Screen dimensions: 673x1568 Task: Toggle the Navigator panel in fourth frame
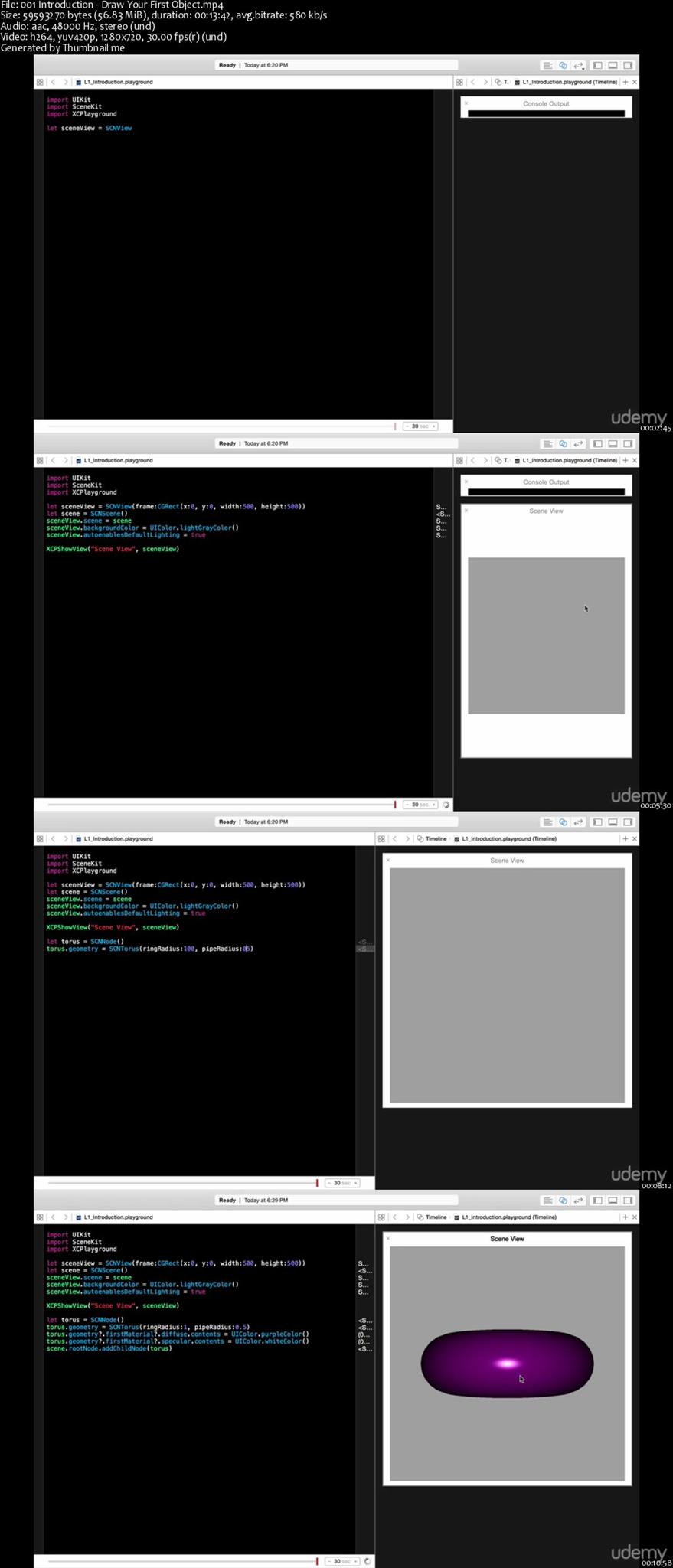[598, 1200]
